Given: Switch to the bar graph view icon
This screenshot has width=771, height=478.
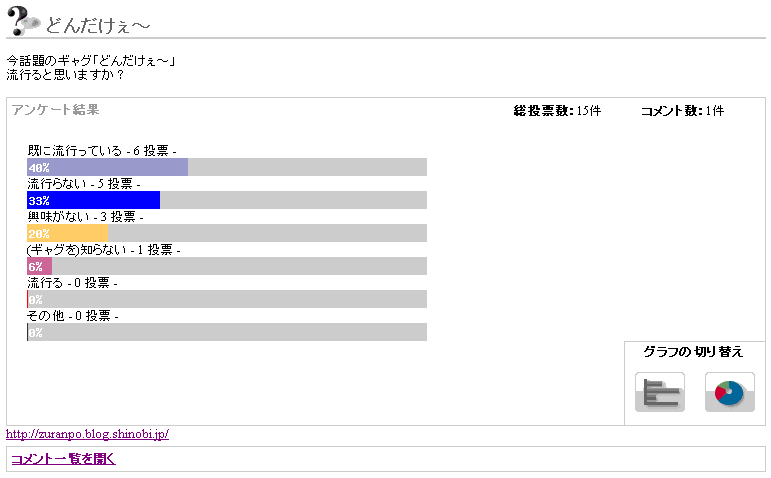Looking at the screenshot, I should click(659, 391).
